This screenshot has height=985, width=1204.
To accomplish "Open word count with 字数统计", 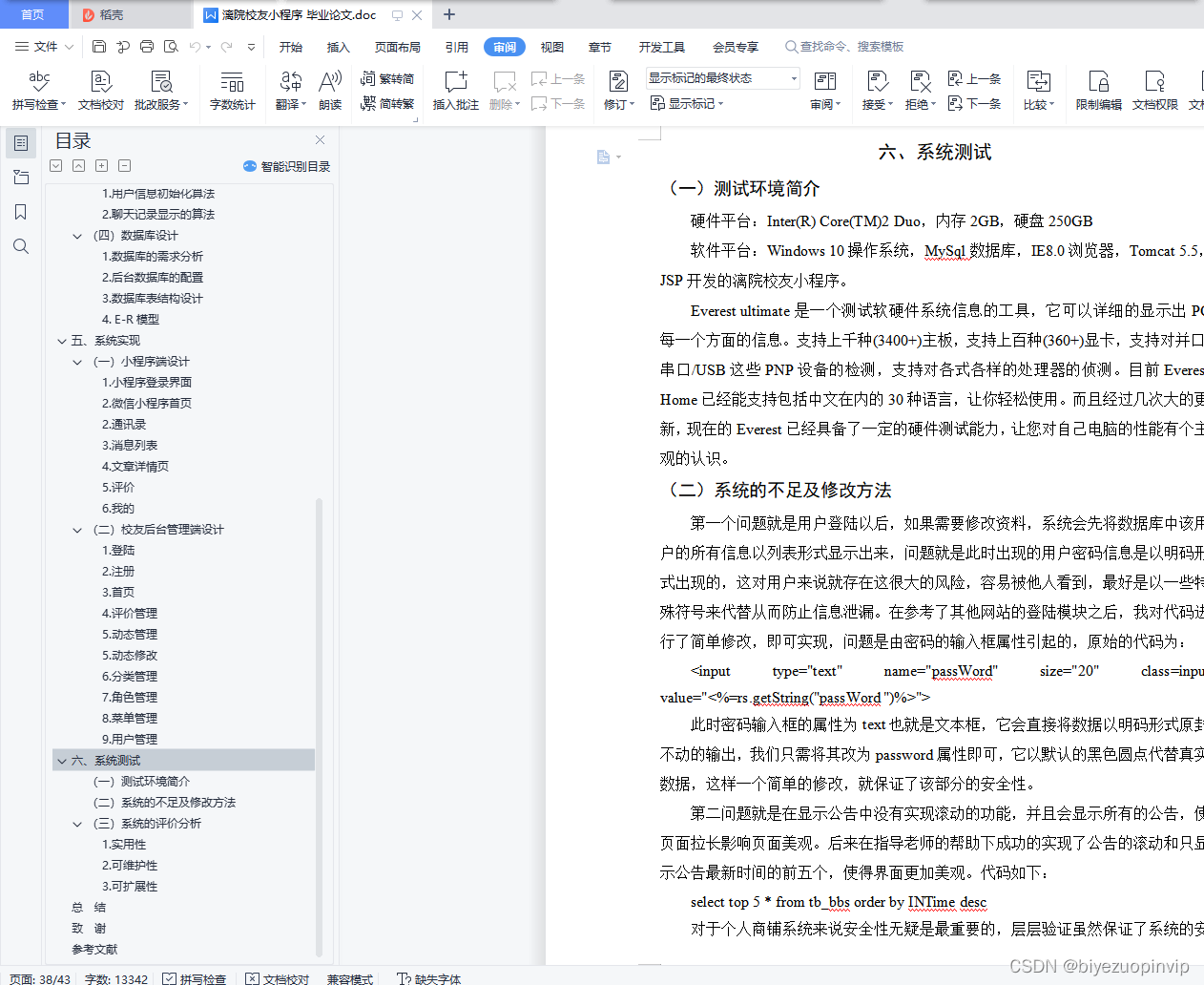I will [x=232, y=91].
